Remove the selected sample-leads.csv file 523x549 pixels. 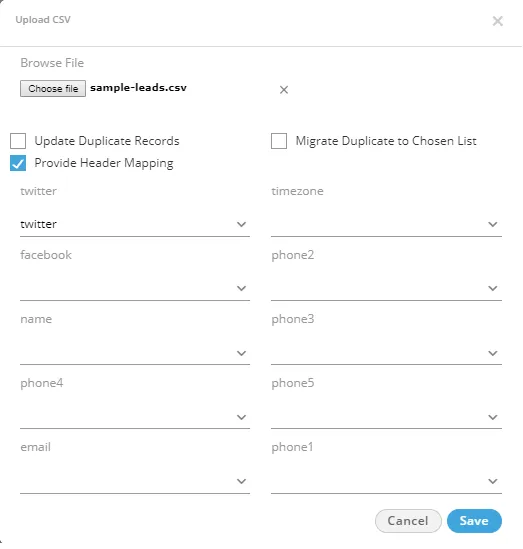[x=284, y=90]
